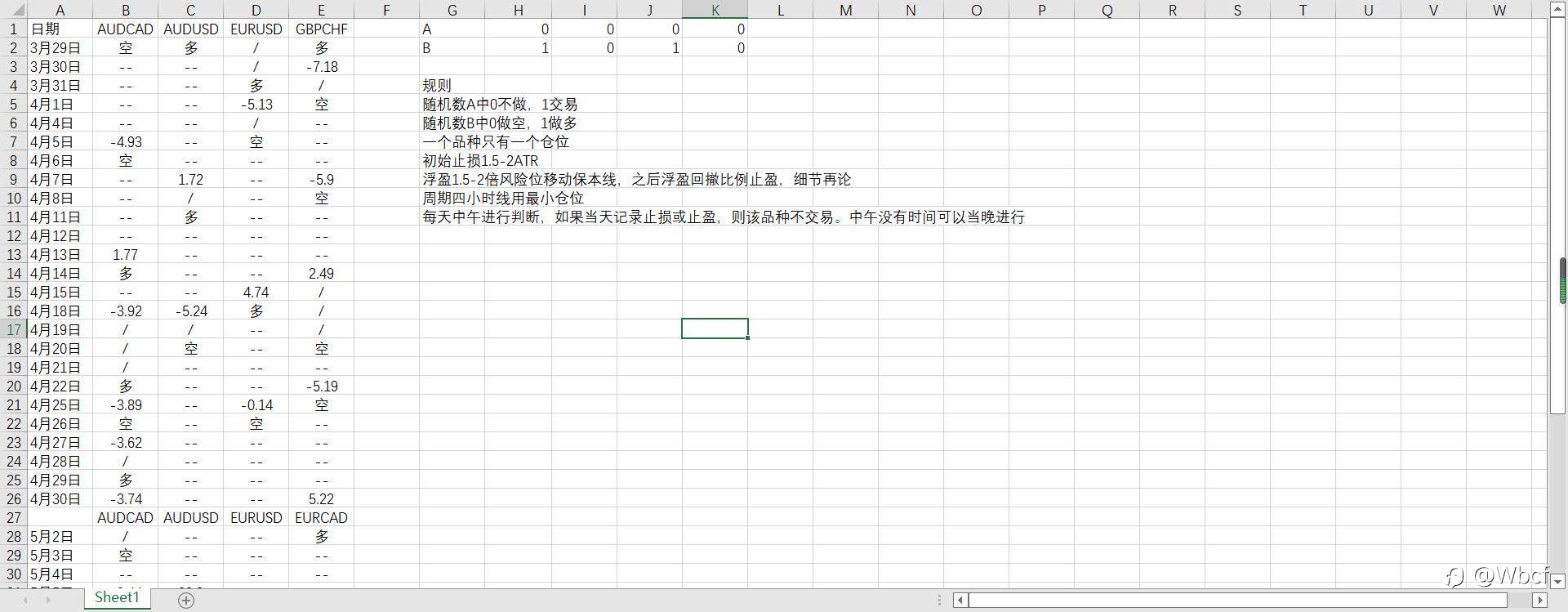Select the cell with value 2.49
Screen dimensions: 1568x612
coord(321,273)
